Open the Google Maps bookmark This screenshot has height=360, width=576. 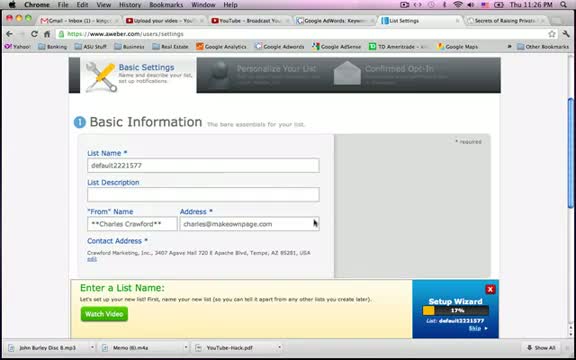point(457,47)
